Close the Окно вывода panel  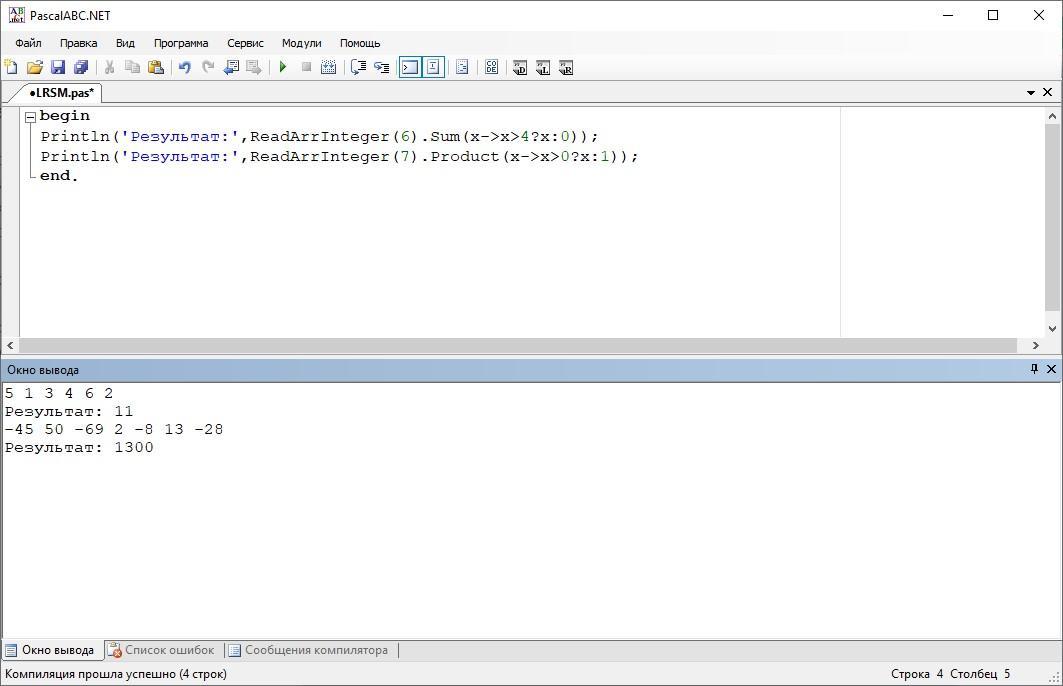coord(1051,369)
